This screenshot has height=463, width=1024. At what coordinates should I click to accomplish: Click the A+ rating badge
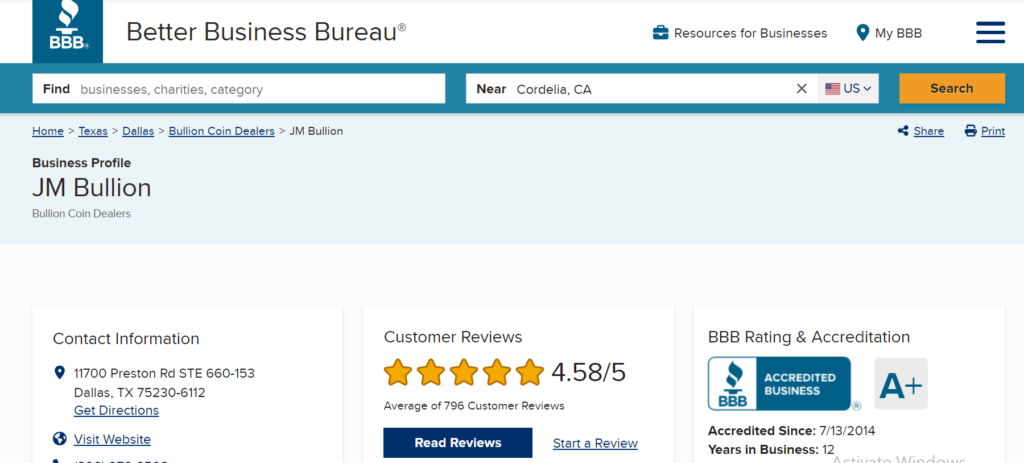point(901,384)
